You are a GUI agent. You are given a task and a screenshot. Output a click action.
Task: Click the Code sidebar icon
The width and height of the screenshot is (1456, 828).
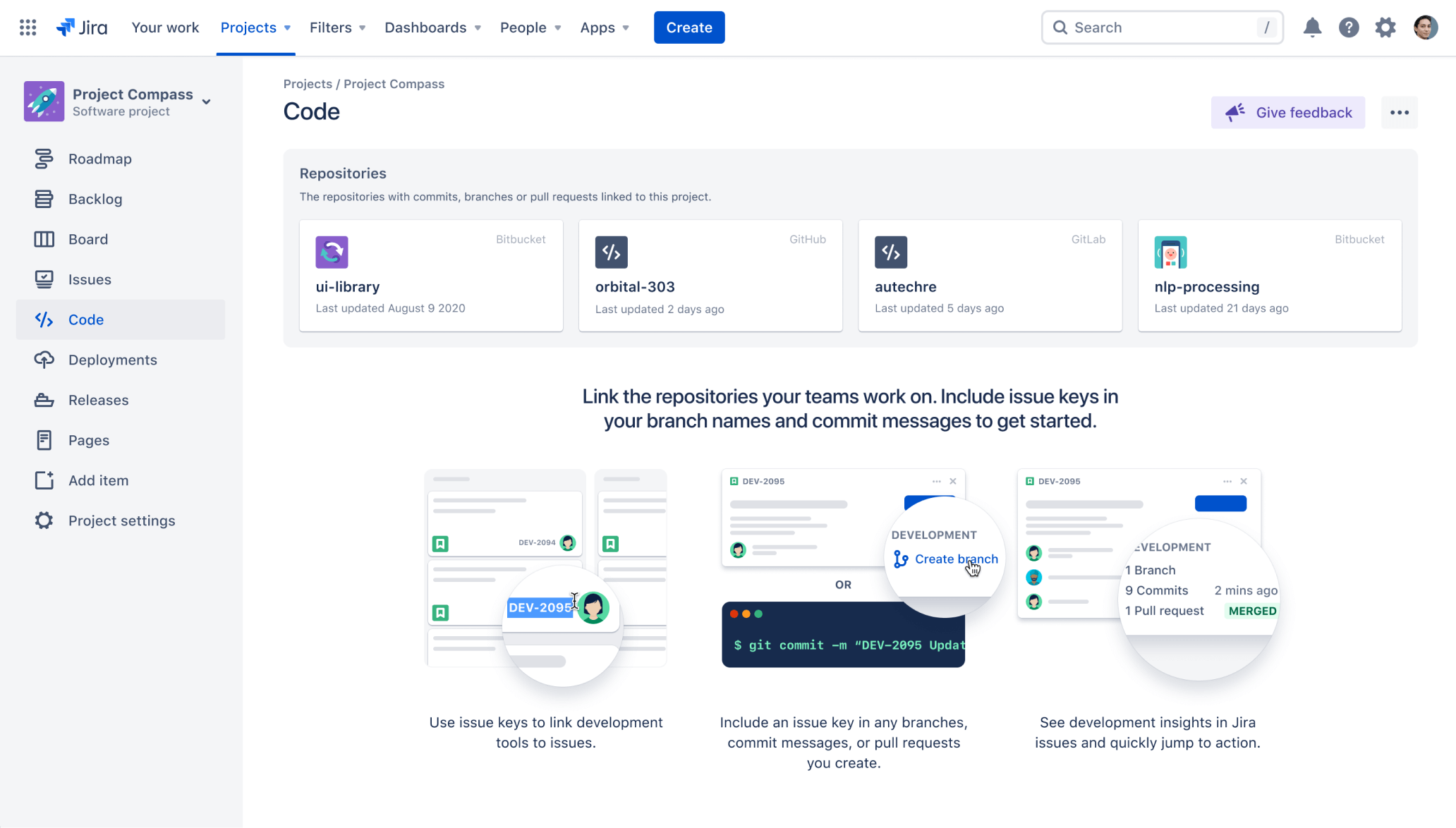coord(44,319)
